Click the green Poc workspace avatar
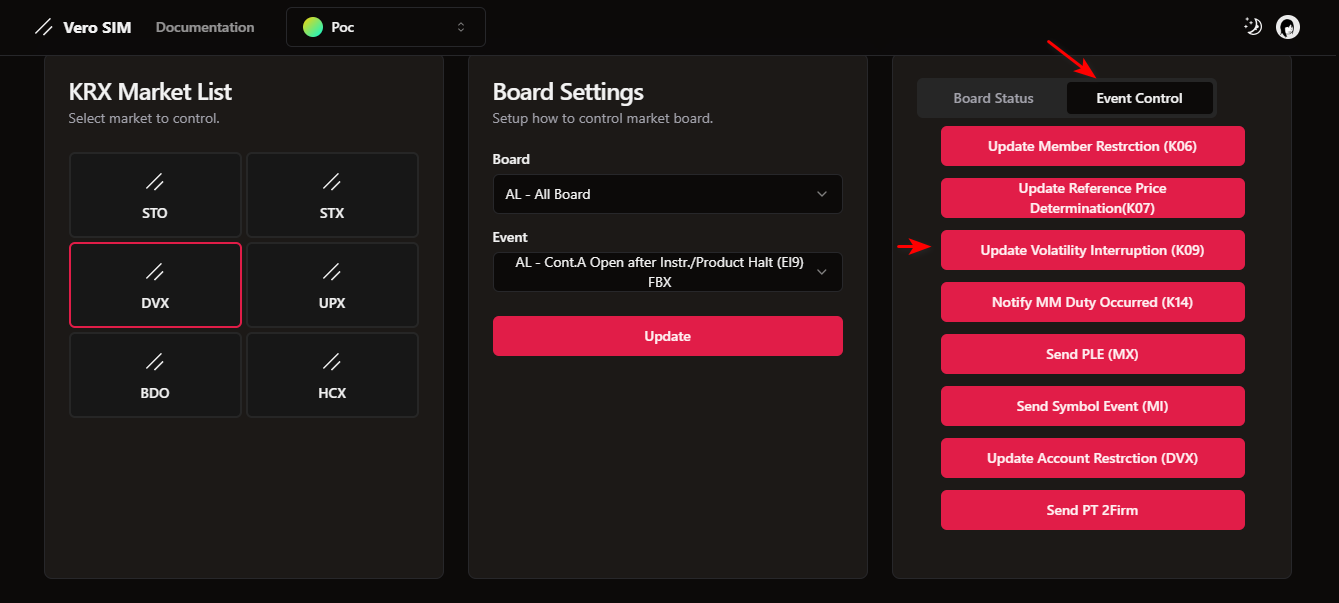The image size is (1339, 603). tap(313, 27)
